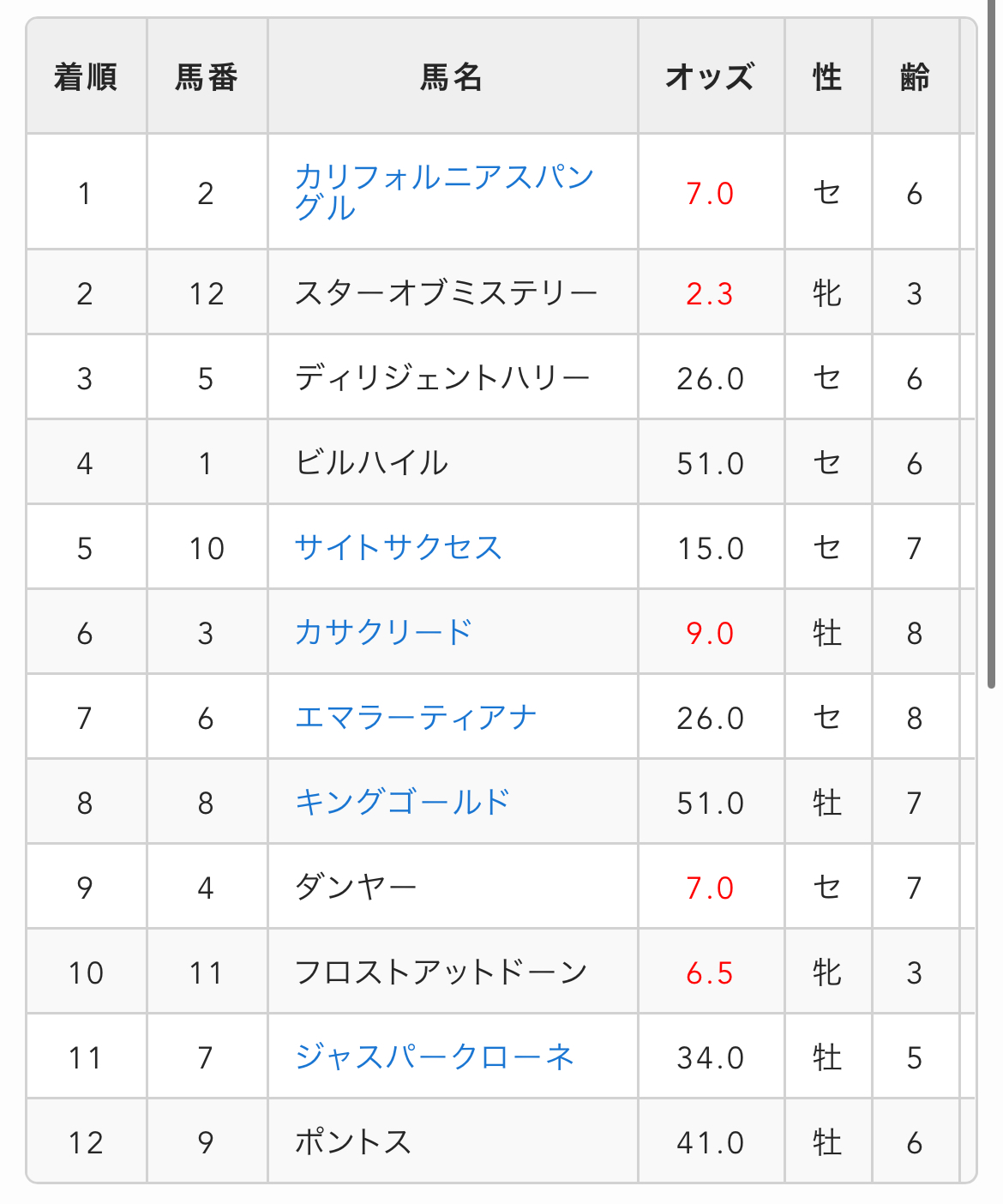Open the ジャスパークローネ horse page
Screen dimensions: 1003x1204
[434, 1057]
